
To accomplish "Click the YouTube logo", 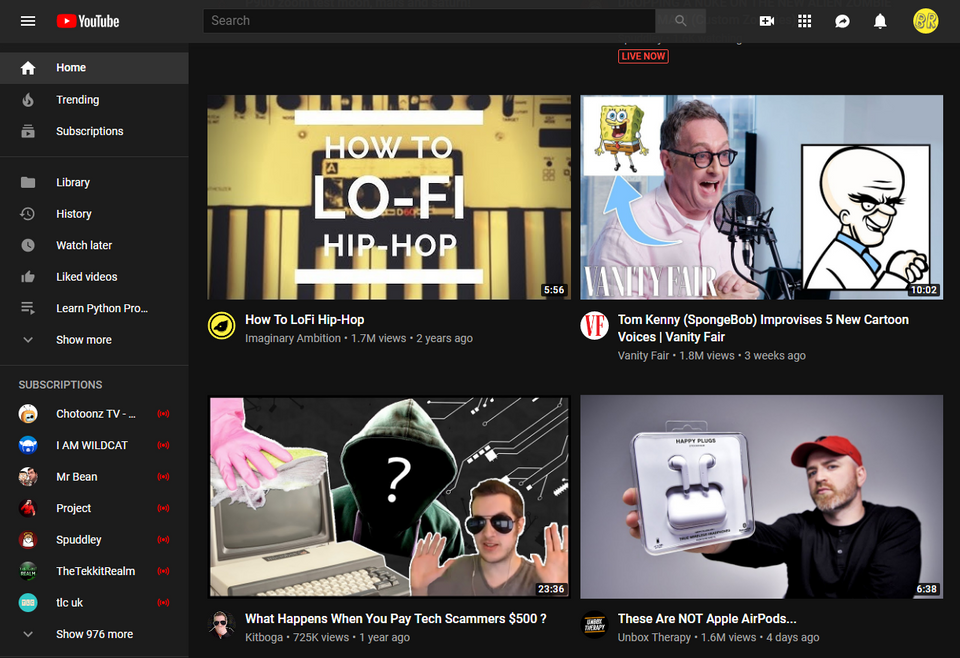I will click(88, 21).
